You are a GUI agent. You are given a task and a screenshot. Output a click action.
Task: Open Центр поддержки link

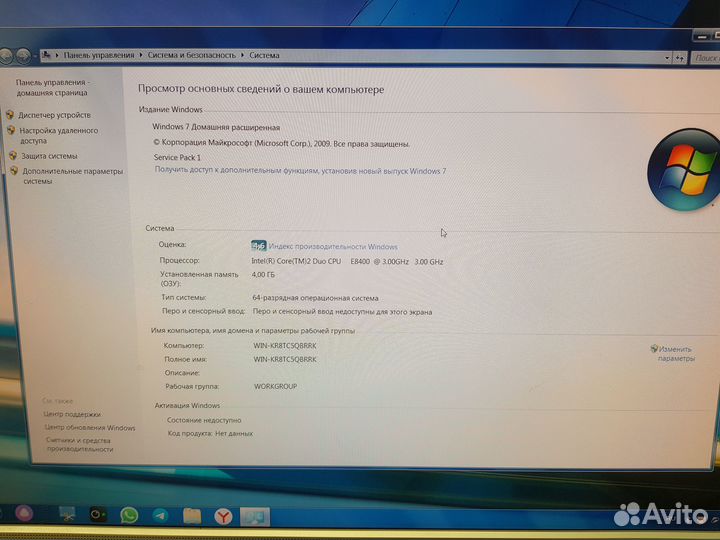click(72, 414)
